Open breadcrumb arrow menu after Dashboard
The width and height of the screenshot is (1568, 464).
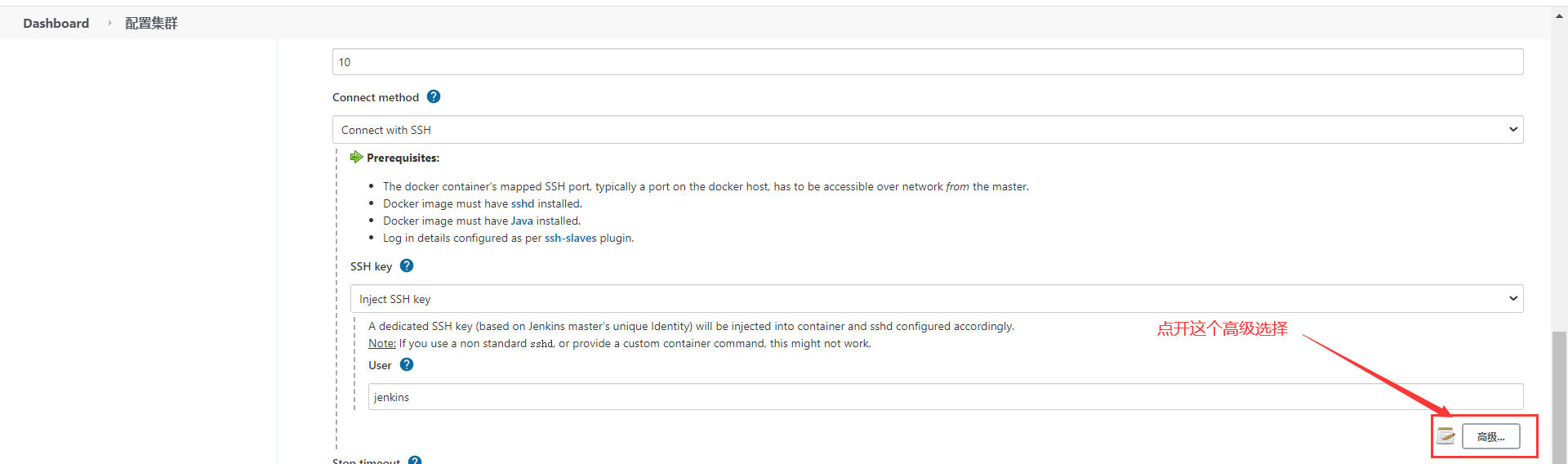coord(109,23)
